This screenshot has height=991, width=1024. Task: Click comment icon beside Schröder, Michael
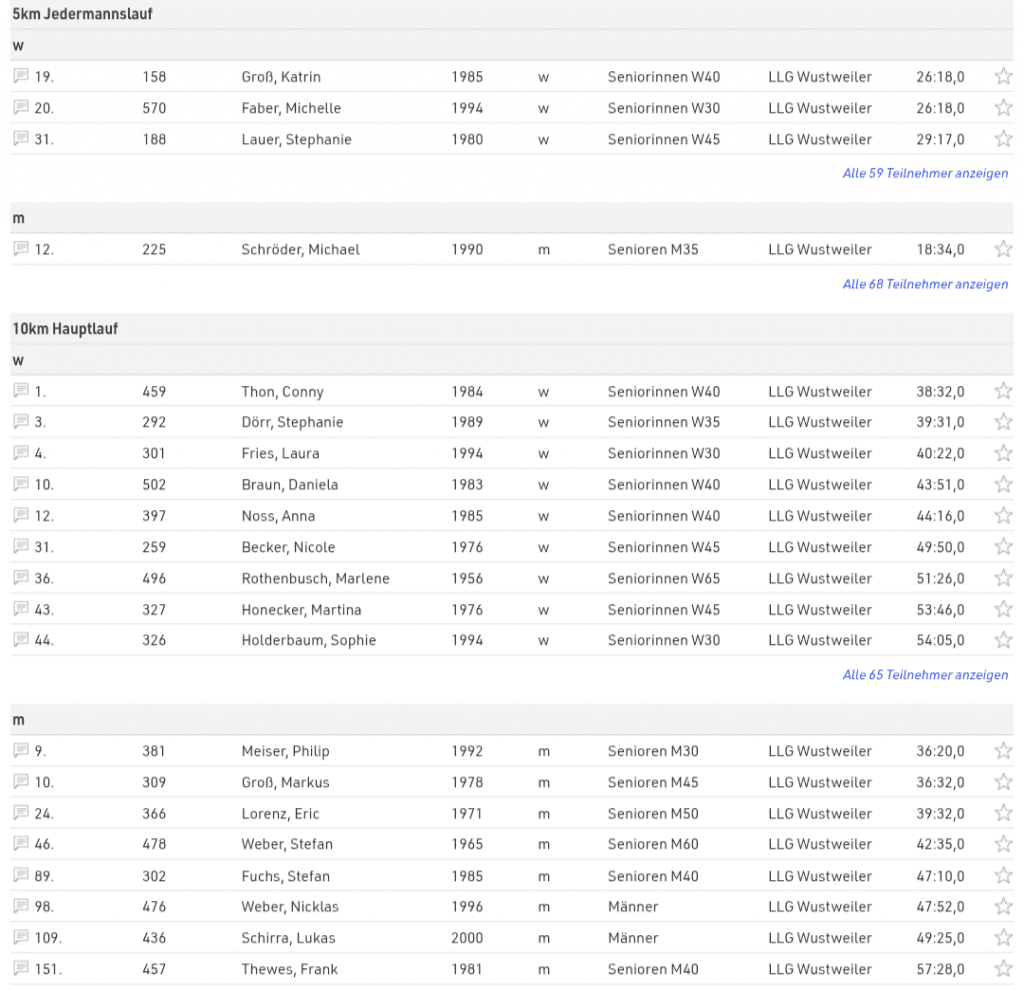tap(21, 249)
